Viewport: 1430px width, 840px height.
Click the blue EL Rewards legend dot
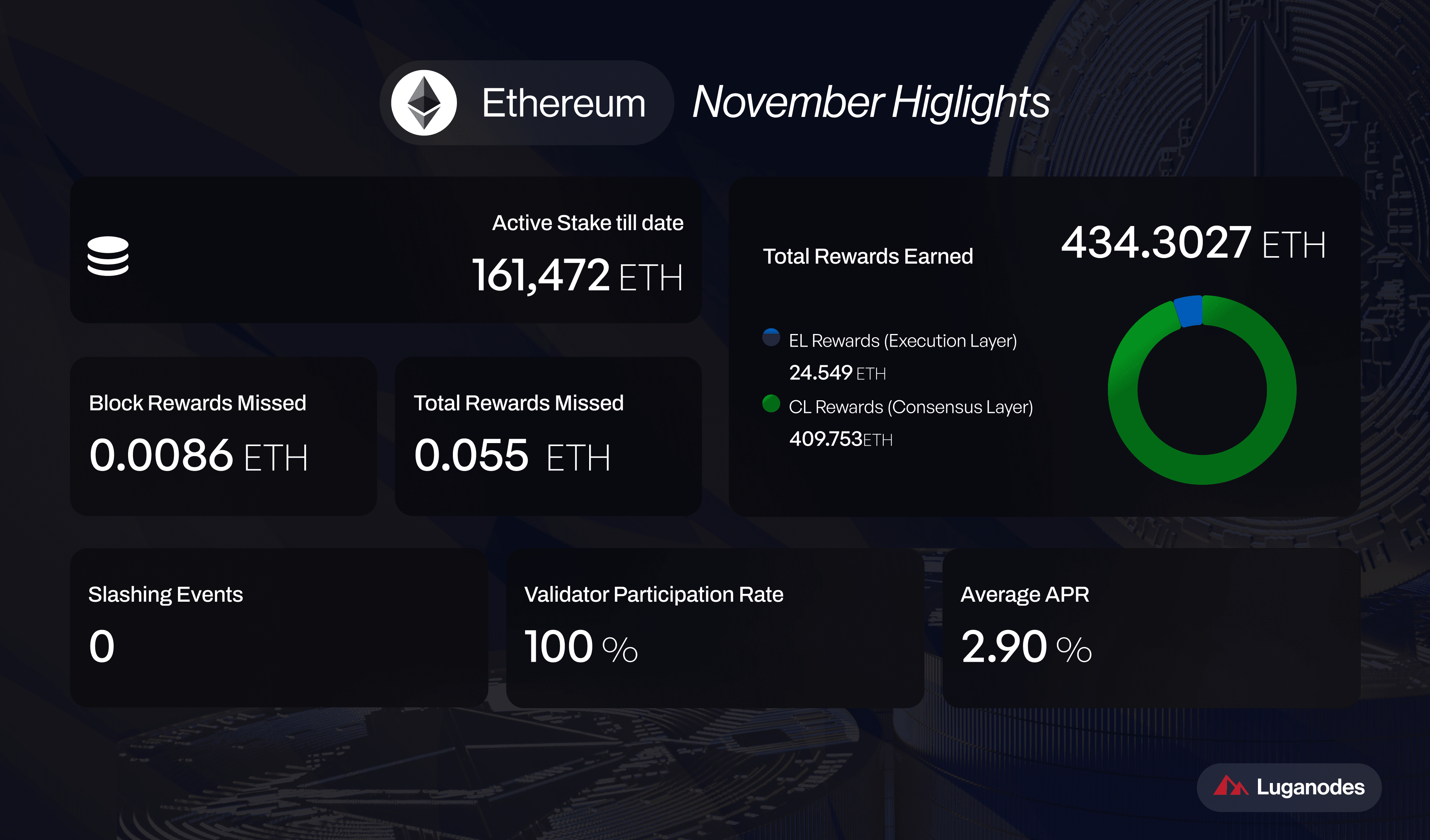tap(770, 337)
